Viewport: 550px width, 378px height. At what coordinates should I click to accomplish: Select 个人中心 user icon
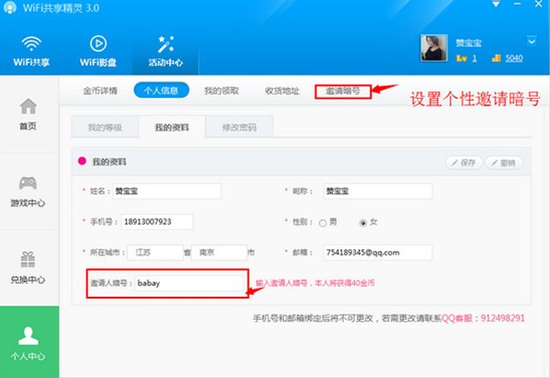[x=28, y=336]
